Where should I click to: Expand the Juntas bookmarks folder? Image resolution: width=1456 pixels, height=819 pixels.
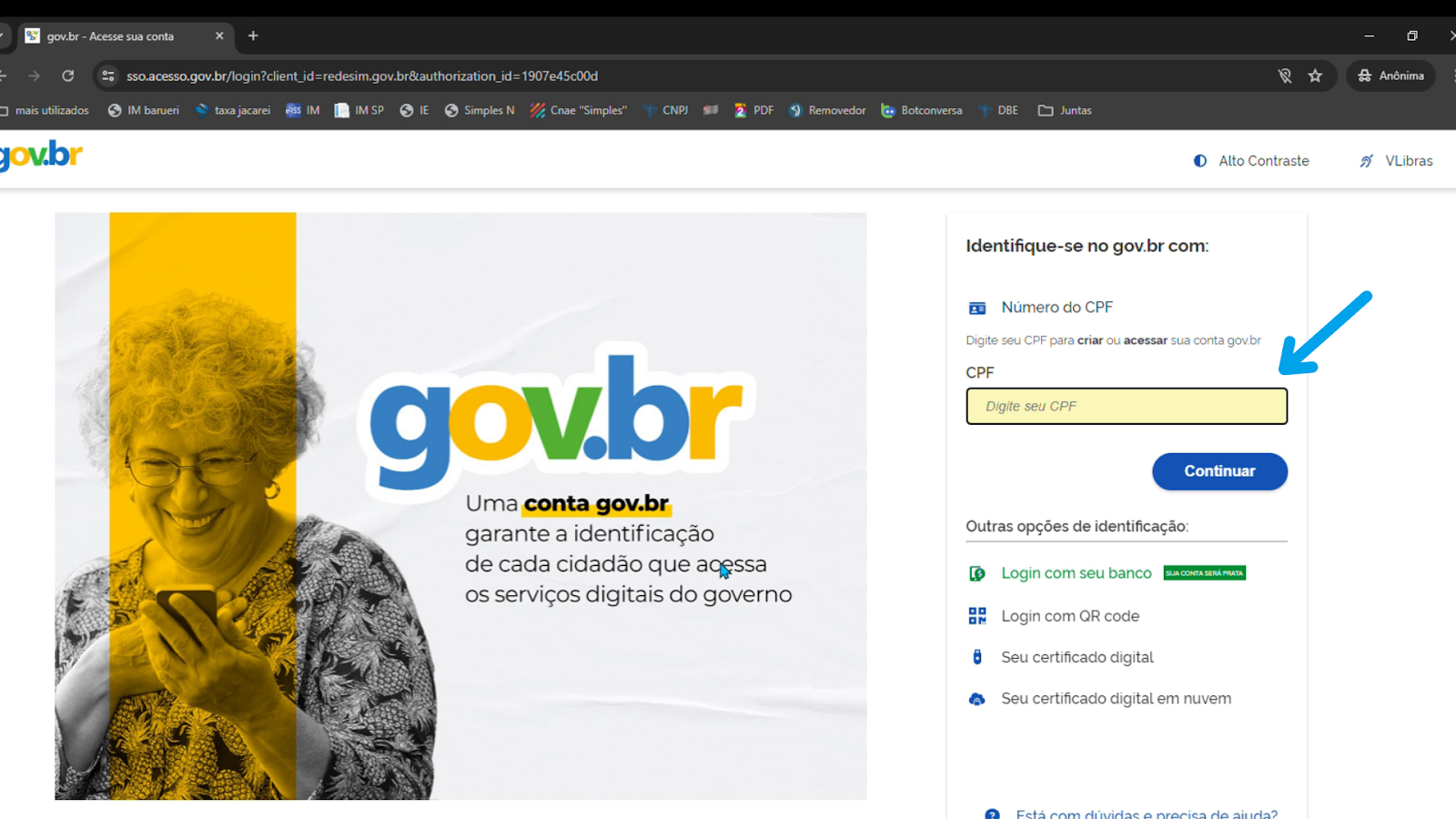coord(1065,110)
